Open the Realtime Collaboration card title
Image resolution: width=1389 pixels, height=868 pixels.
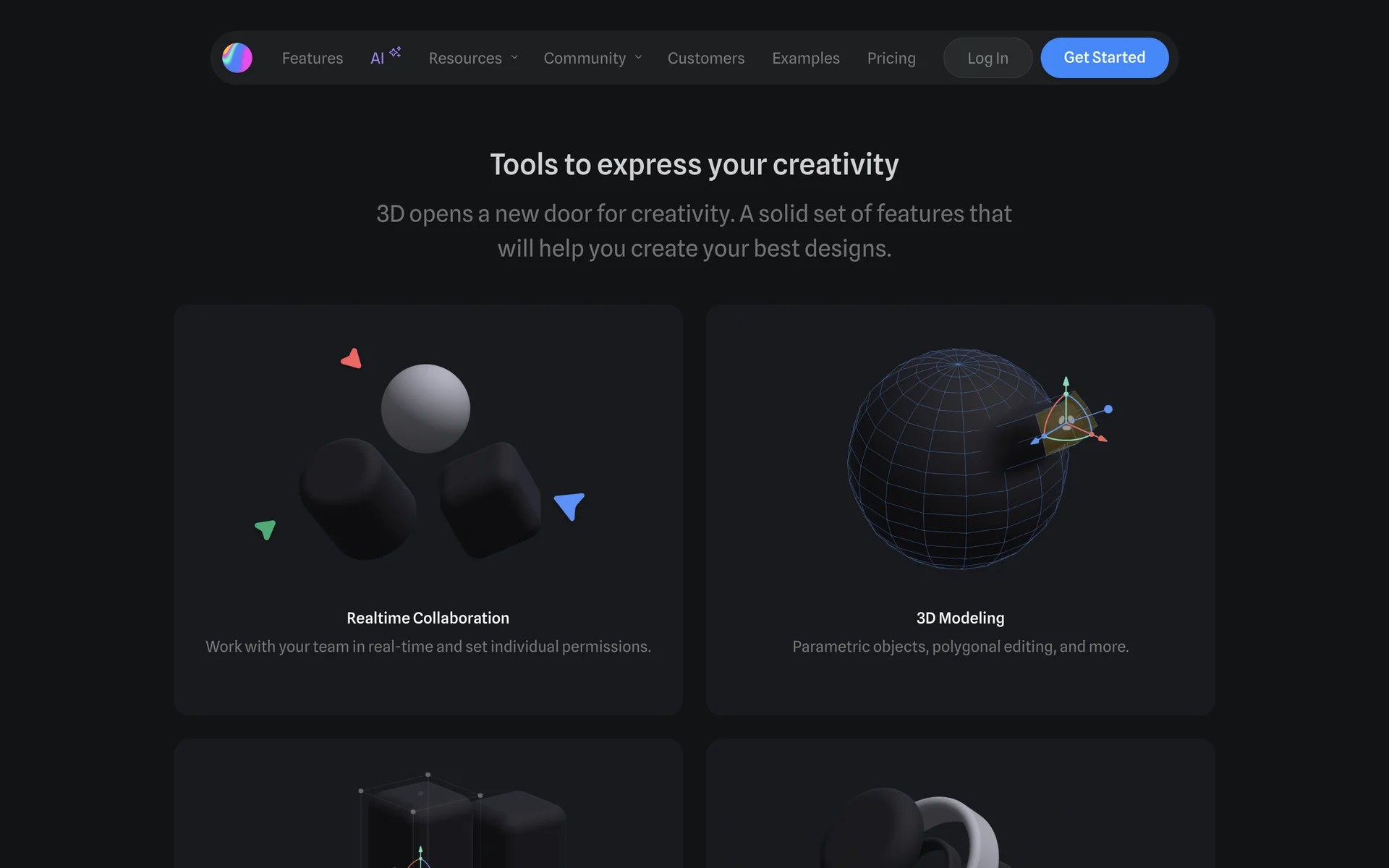coord(428,618)
